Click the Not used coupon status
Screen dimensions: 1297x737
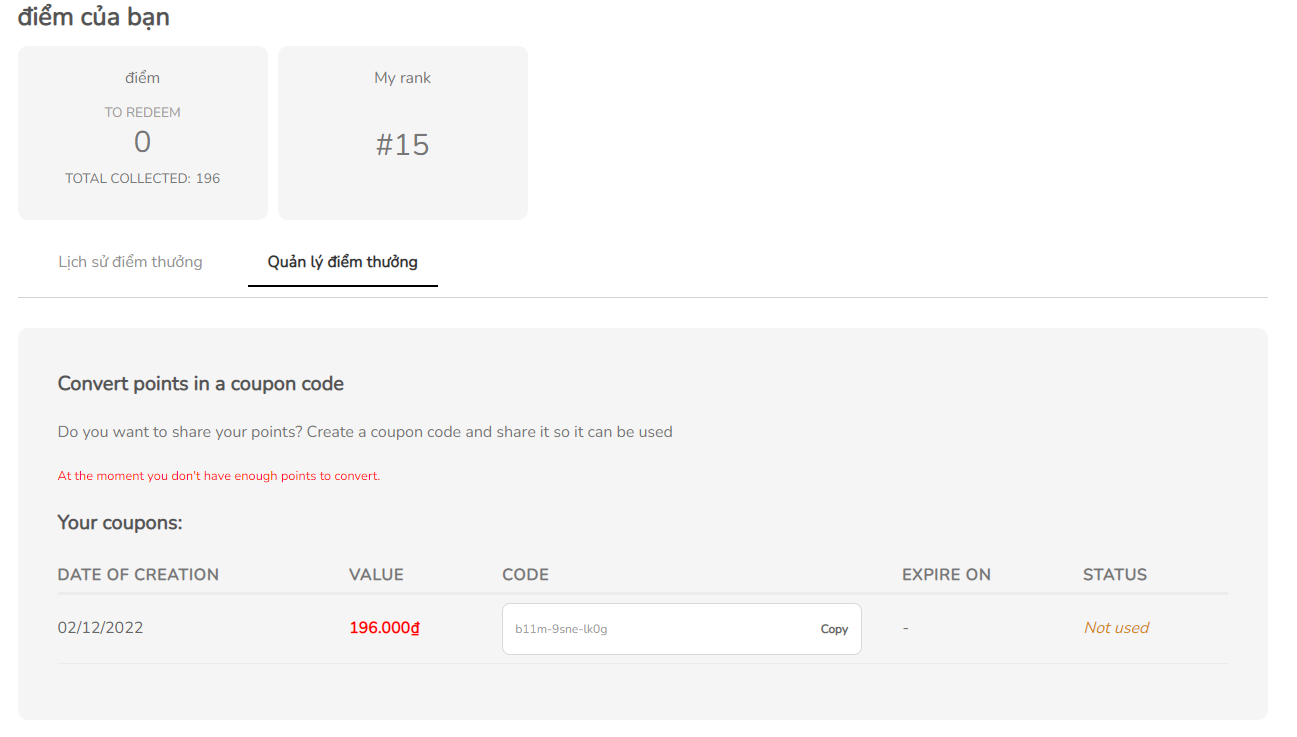coord(1116,628)
